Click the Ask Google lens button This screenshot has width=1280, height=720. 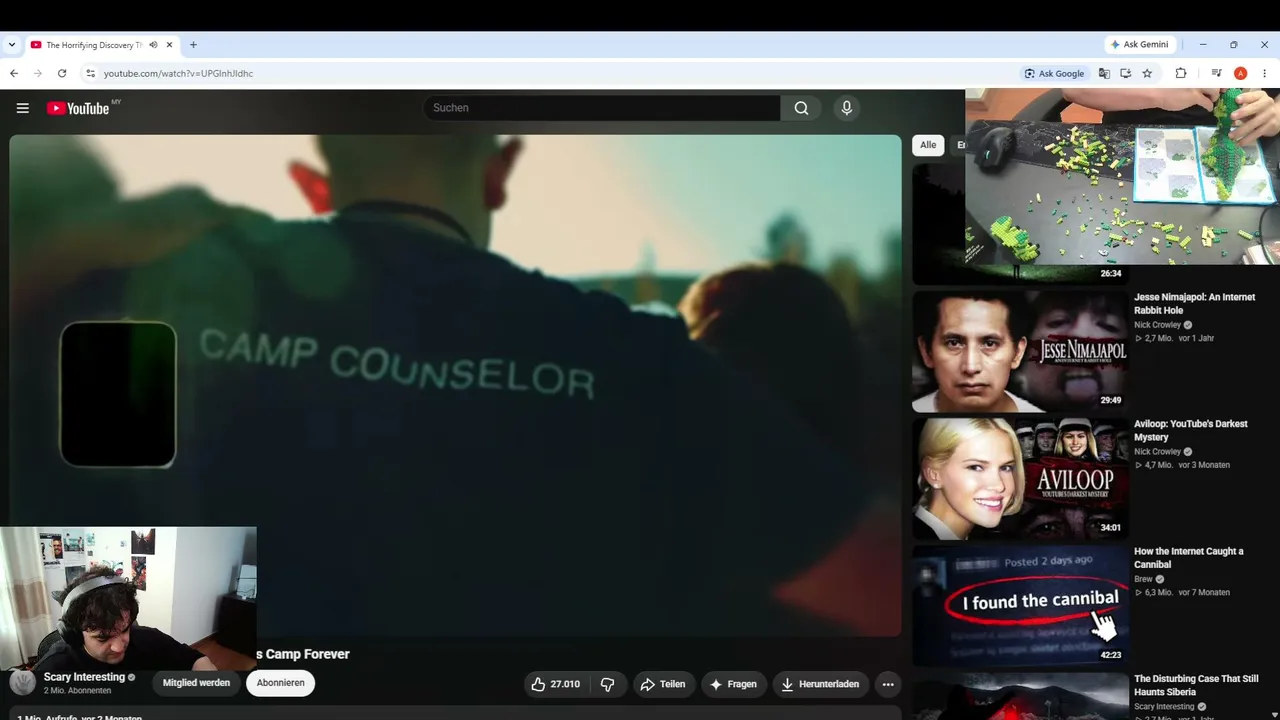coord(1054,73)
